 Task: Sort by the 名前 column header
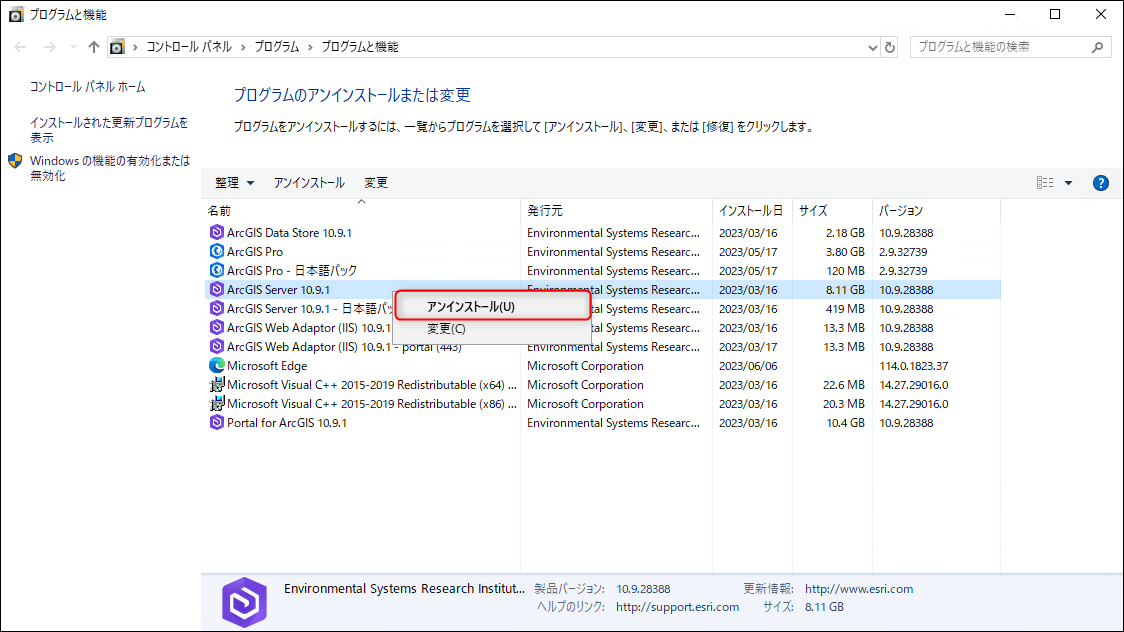pos(361,211)
